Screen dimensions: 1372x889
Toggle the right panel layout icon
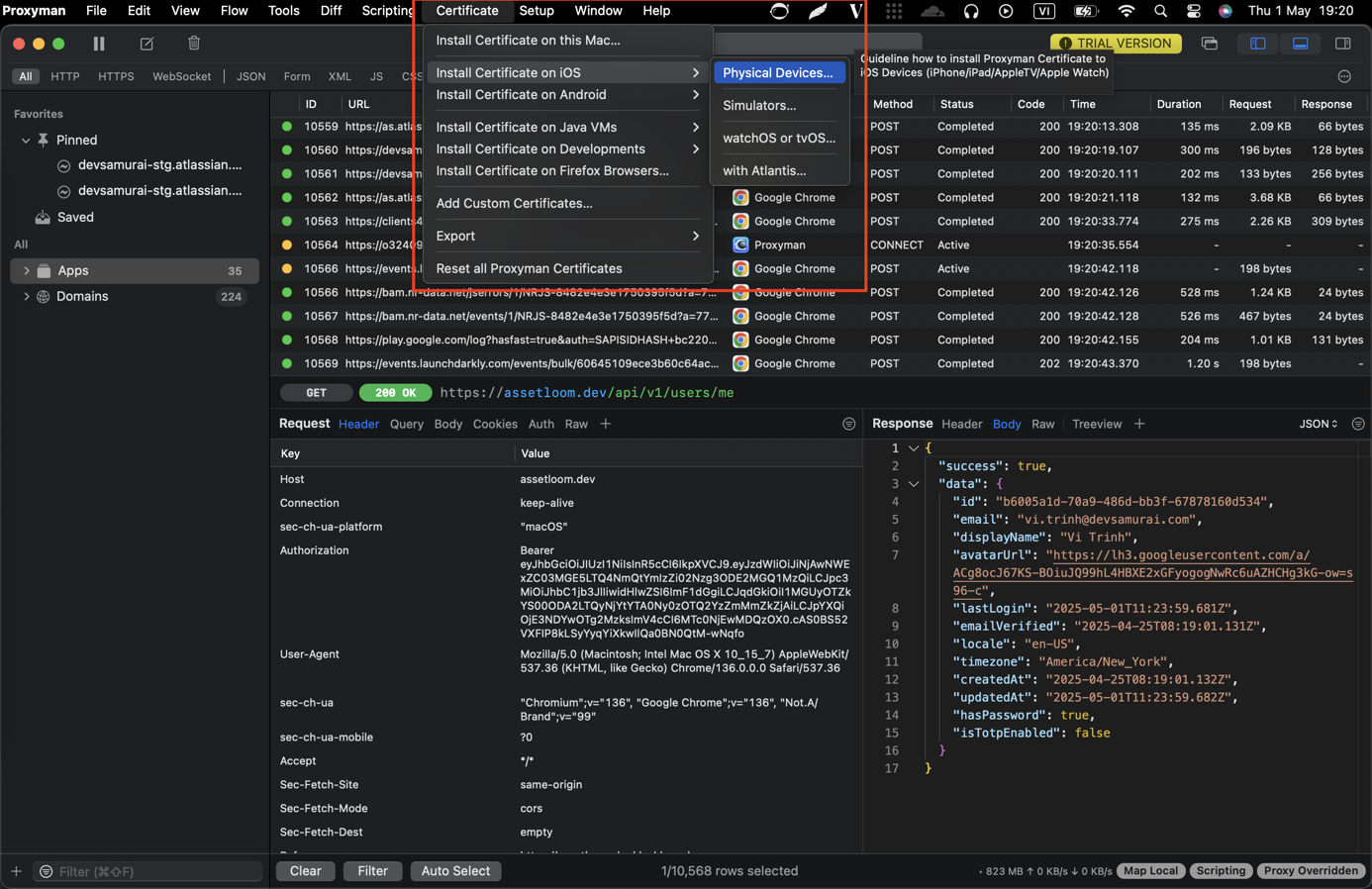pos(1343,44)
